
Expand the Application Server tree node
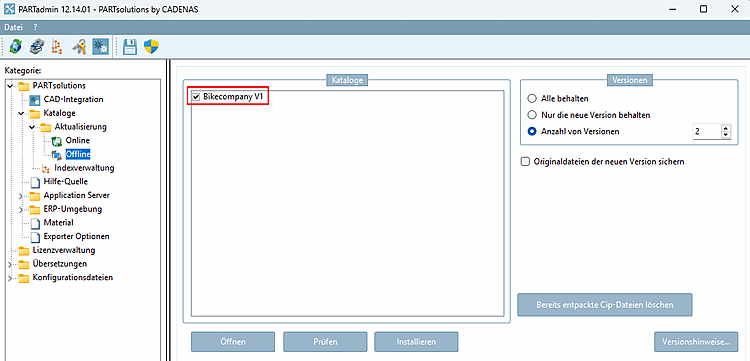point(21,196)
